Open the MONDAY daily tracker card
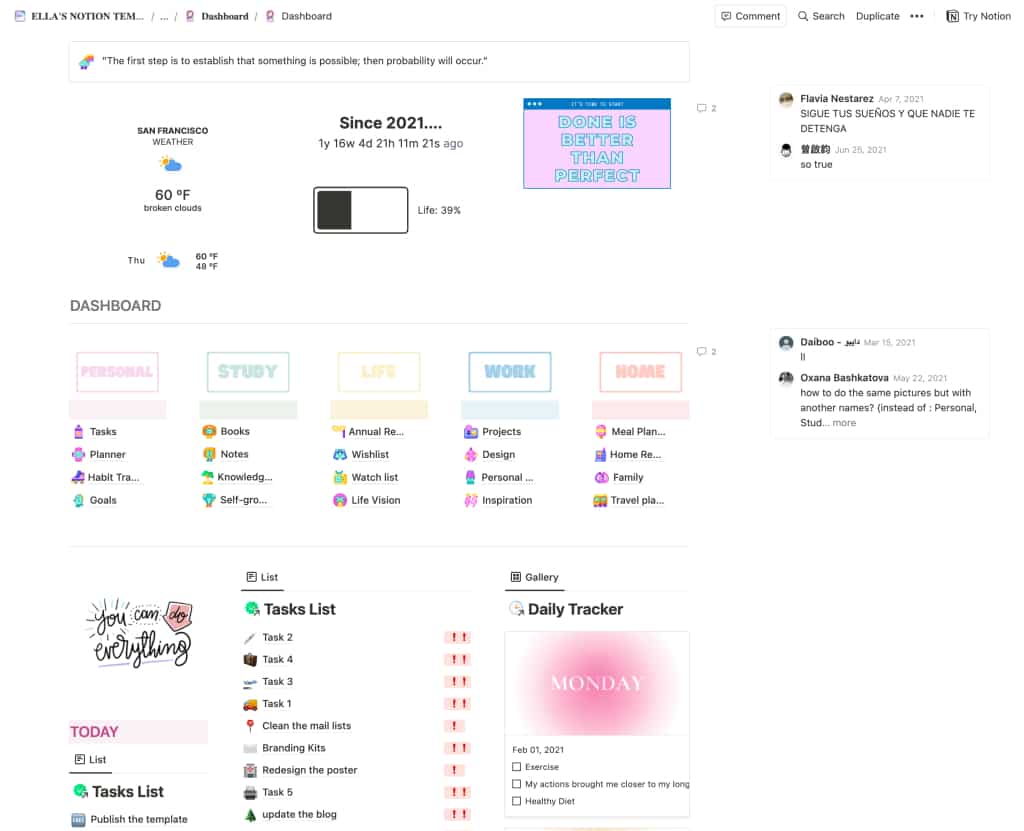This screenshot has width=1024, height=831. 596,684
